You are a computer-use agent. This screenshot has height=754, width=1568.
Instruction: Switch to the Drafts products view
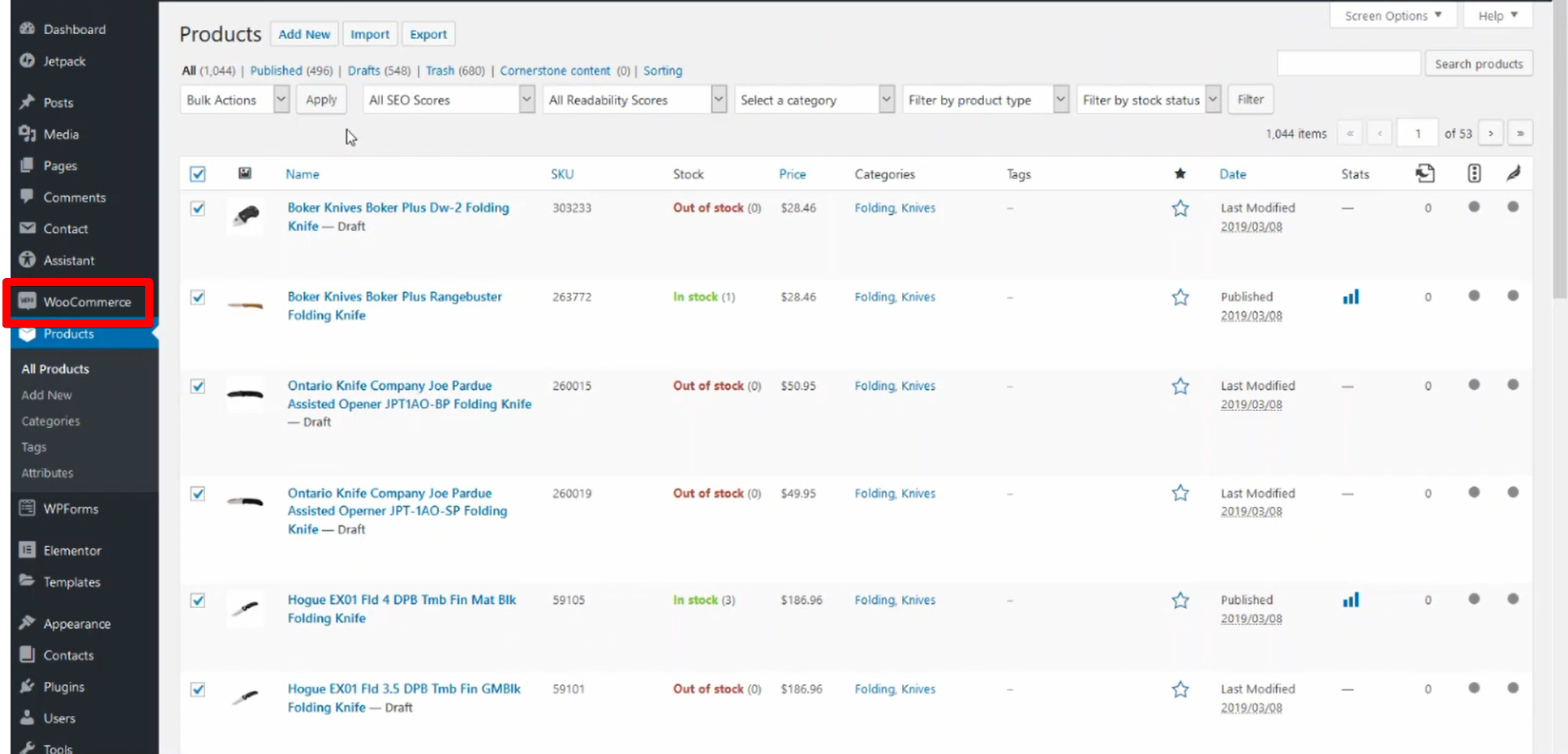point(363,71)
